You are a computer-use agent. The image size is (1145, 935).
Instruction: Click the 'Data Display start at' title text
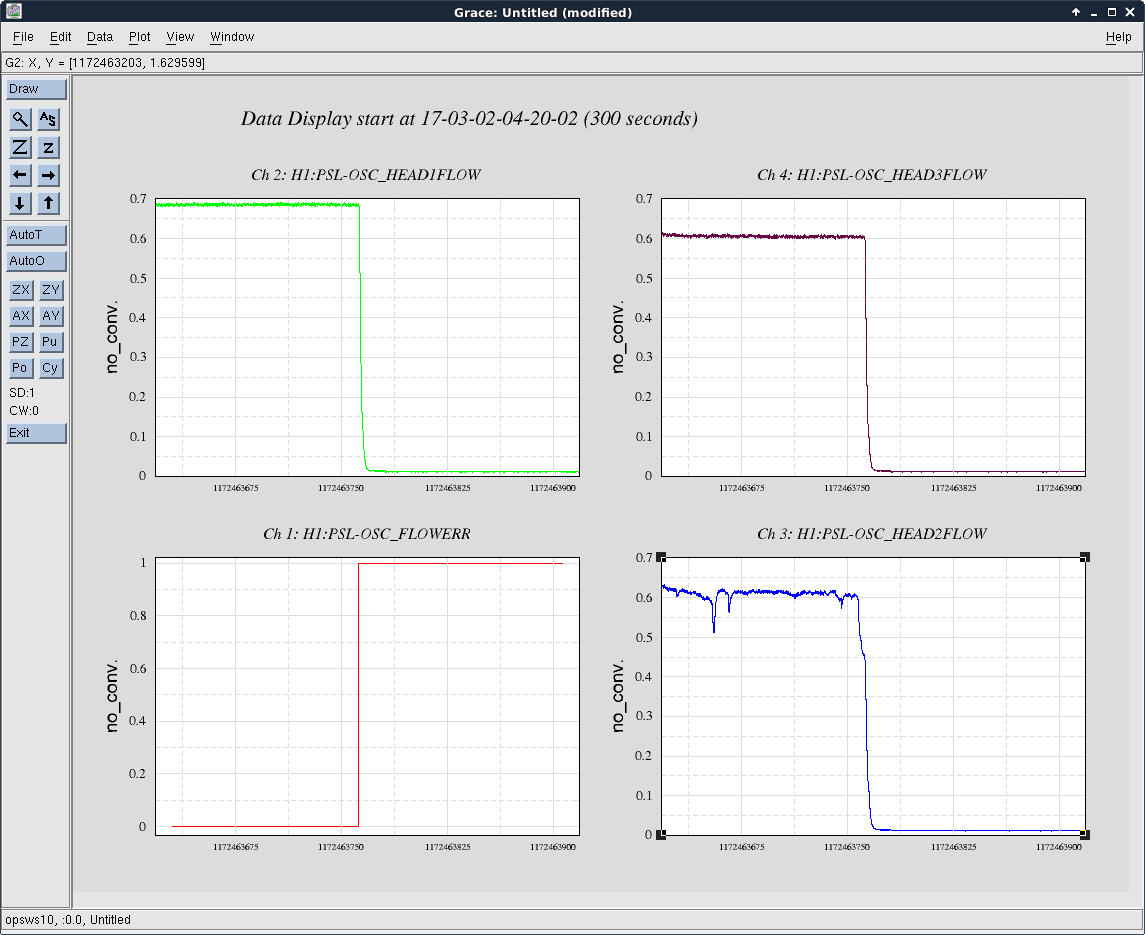click(x=469, y=118)
